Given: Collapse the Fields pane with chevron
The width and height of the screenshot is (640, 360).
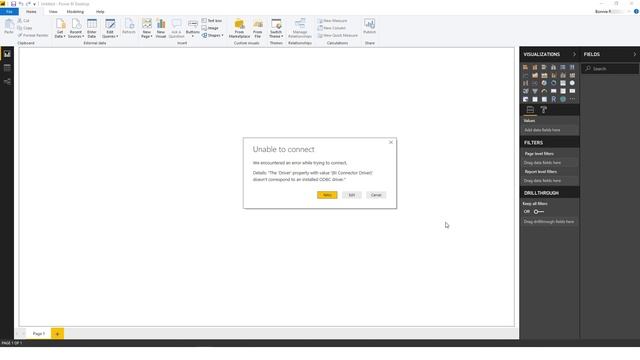Looking at the screenshot, I should tap(635, 54).
